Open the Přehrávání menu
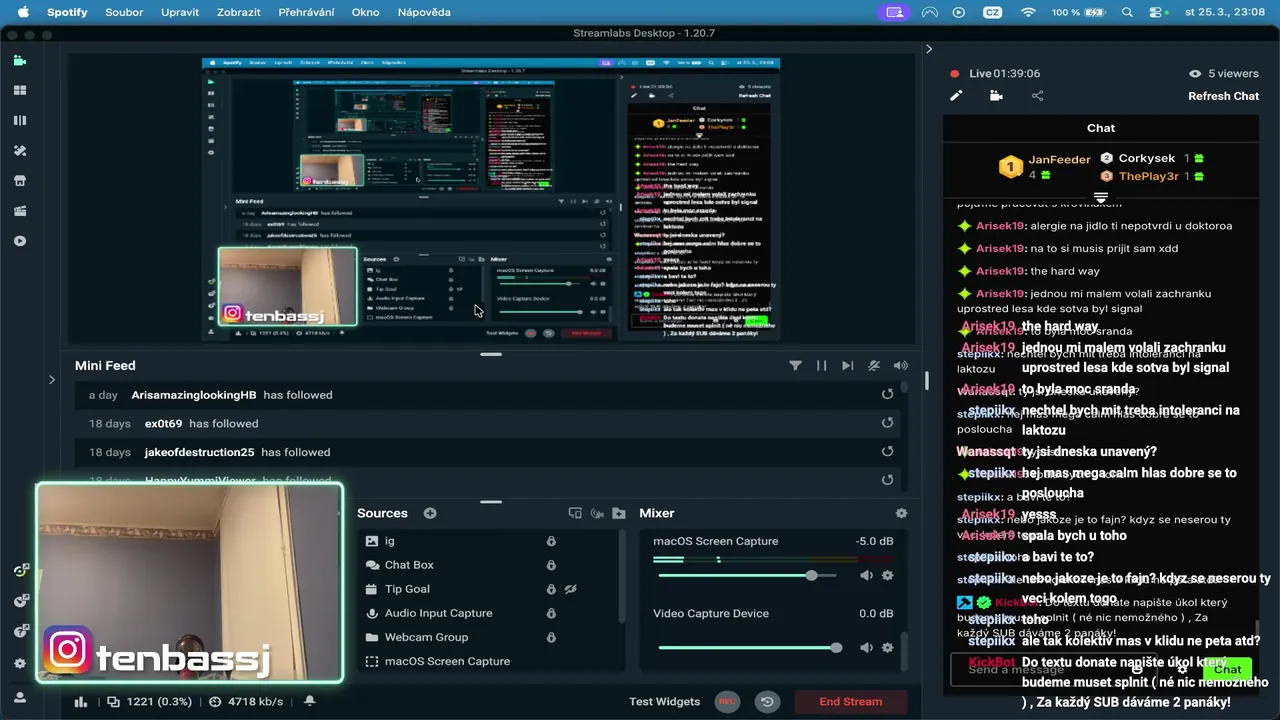Image resolution: width=1280 pixels, height=720 pixels. coord(306,12)
